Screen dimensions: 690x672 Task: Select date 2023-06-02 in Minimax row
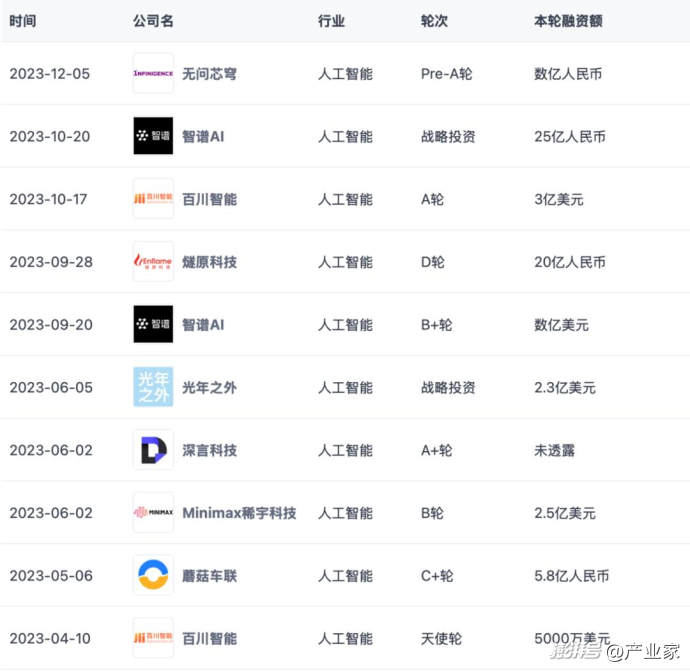click(51, 513)
